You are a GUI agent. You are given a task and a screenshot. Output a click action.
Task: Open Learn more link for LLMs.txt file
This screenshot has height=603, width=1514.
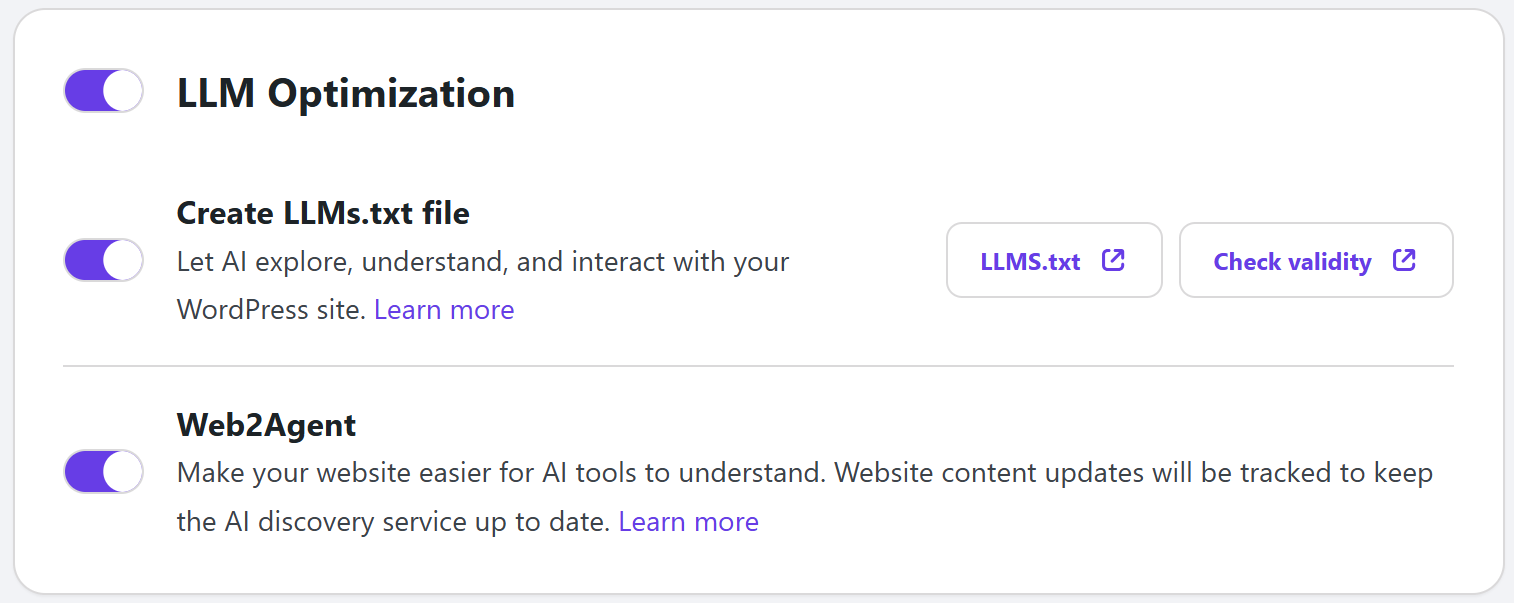pyautogui.click(x=444, y=310)
